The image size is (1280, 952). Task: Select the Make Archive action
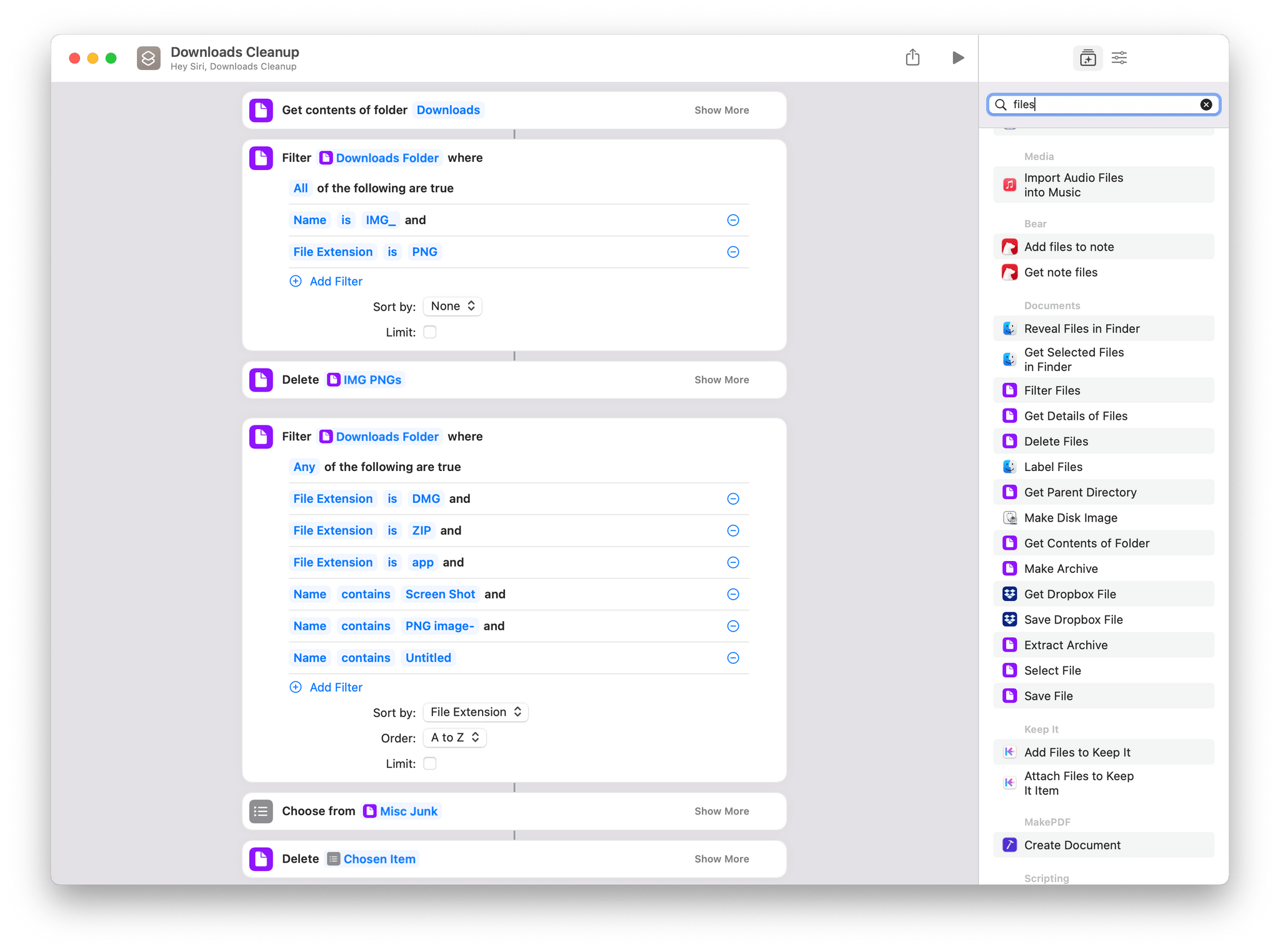[1103, 568]
